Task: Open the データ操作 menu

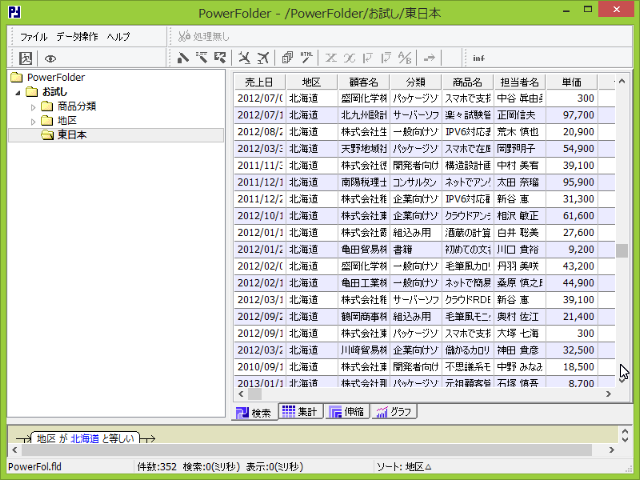Action: click(77, 37)
